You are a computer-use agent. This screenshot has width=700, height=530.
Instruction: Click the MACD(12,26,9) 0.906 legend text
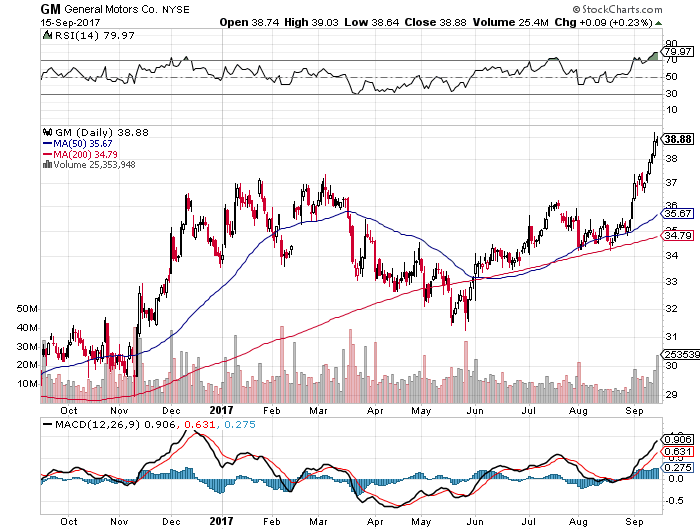coord(115,424)
